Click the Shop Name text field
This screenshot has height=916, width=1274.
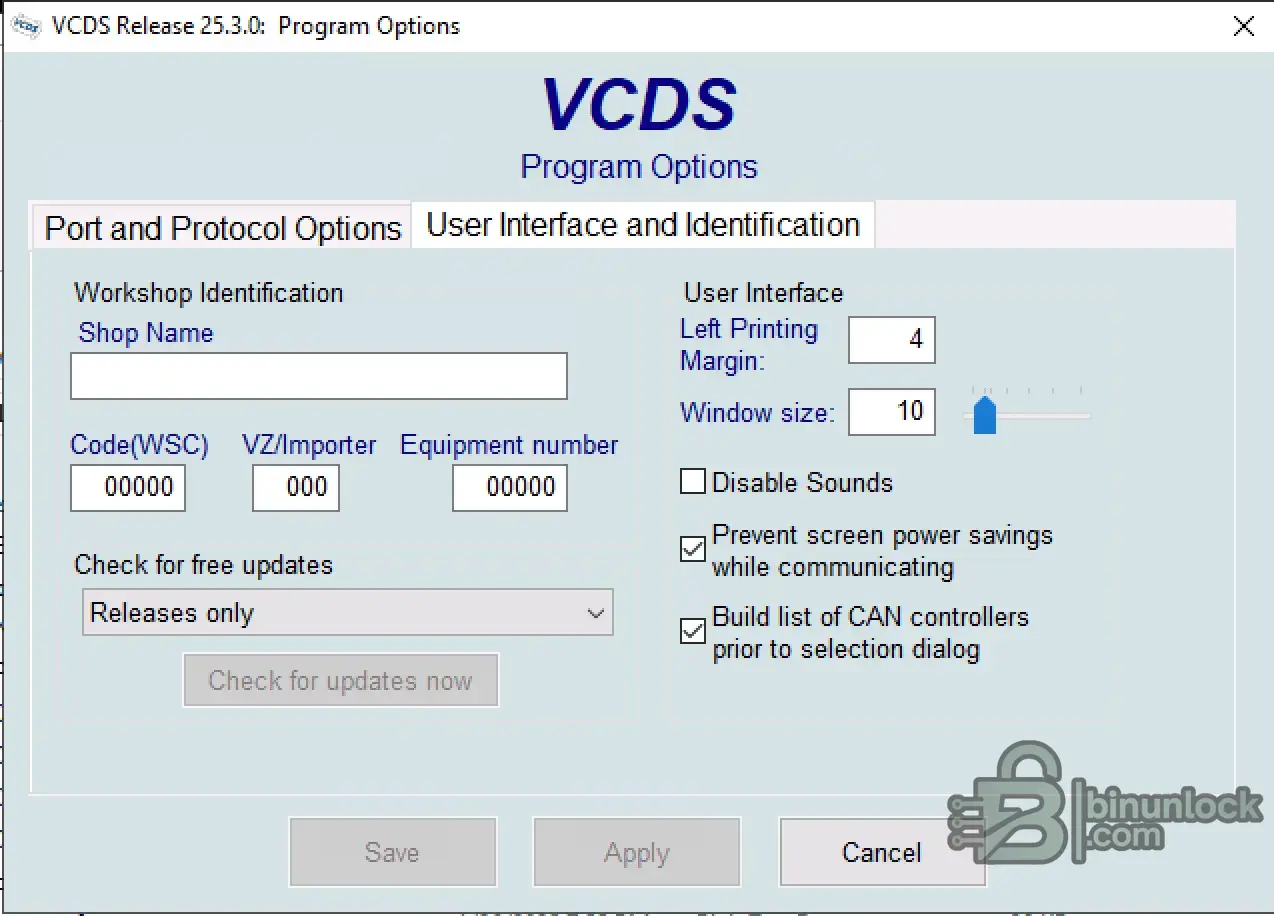319,376
